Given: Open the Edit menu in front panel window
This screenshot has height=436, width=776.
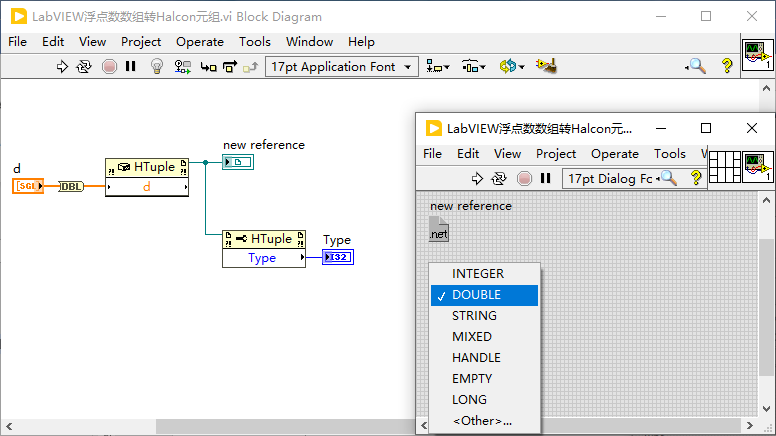Looking at the screenshot, I should 468,154.
